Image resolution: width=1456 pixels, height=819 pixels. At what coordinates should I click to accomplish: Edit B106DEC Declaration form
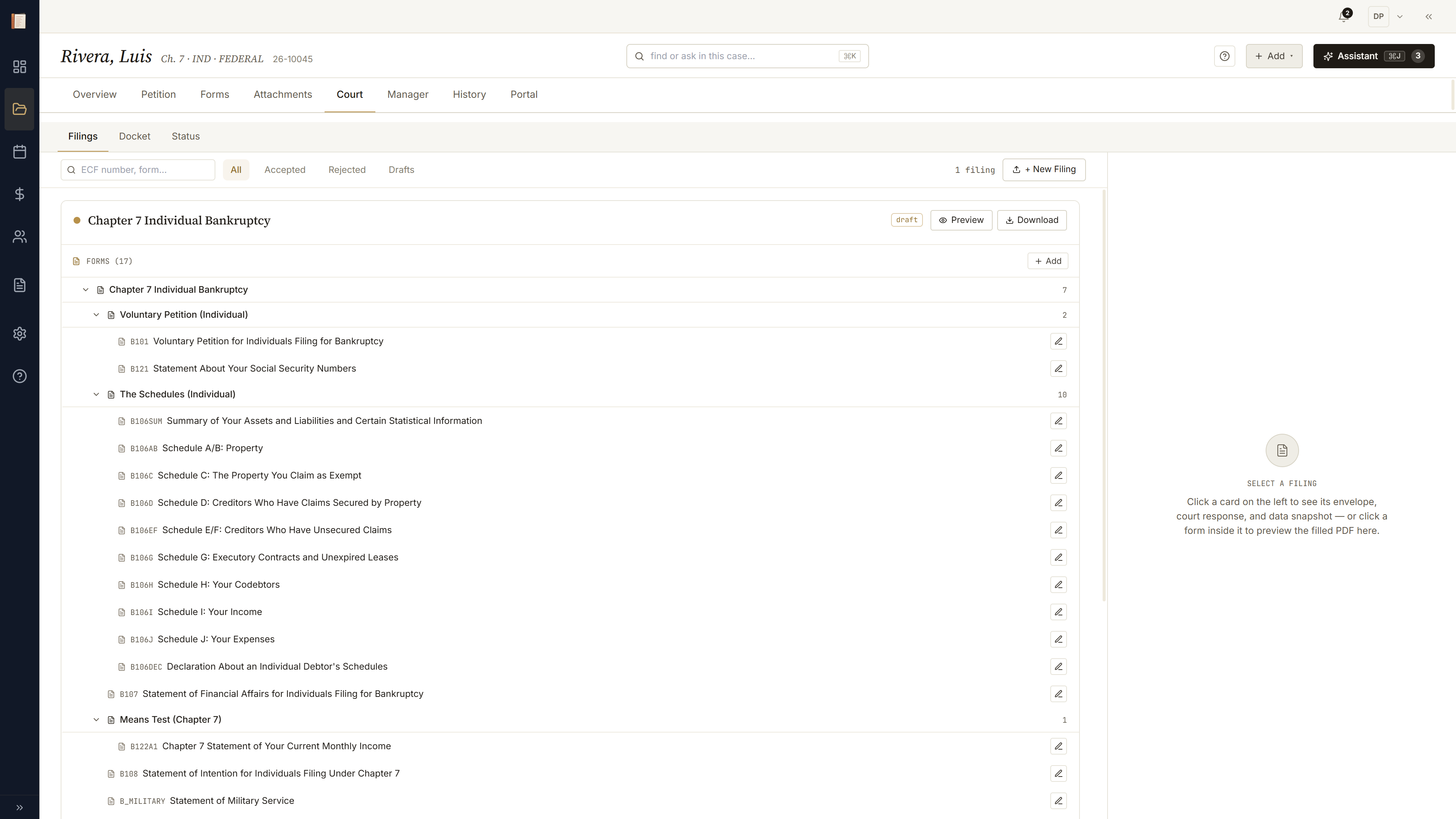click(x=1058, y=667)
